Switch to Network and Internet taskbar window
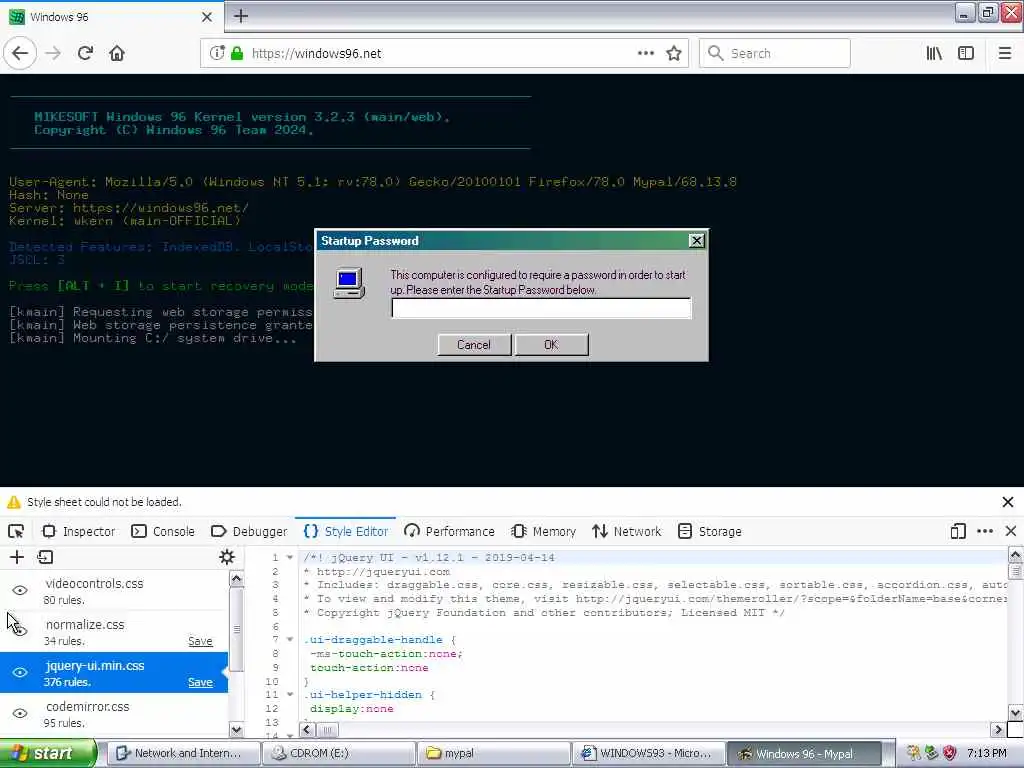Viewport: 1024px width, 768px height. pyautogui.click(x=183, y=754)
